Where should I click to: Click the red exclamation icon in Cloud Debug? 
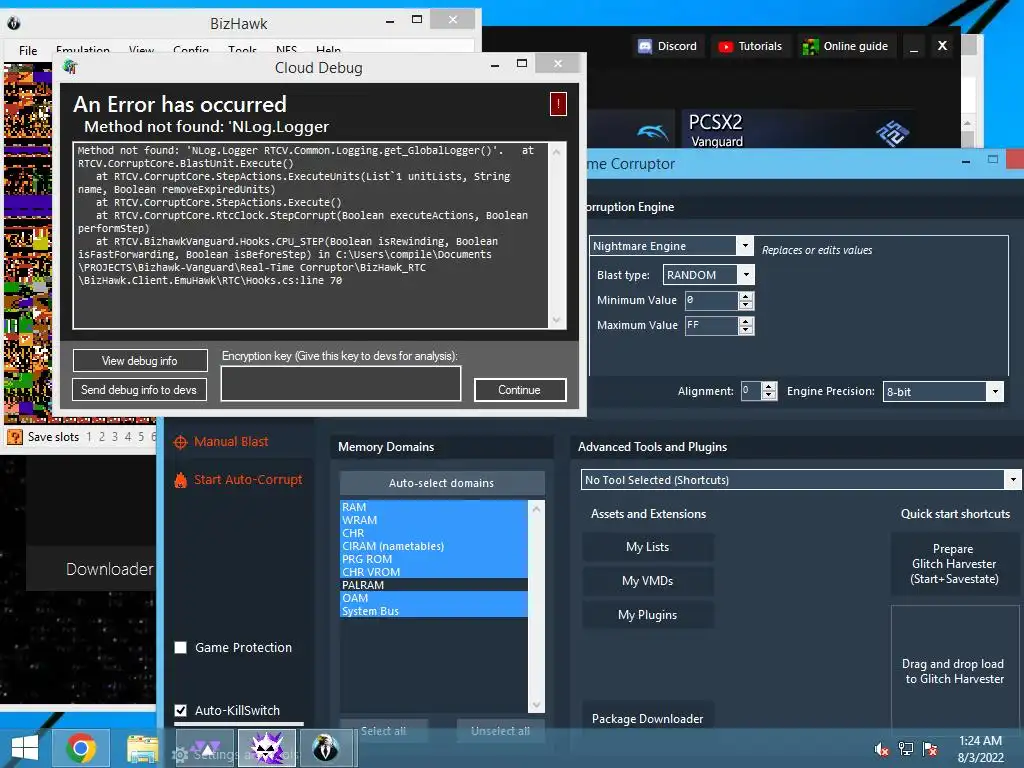click(558, 104)
